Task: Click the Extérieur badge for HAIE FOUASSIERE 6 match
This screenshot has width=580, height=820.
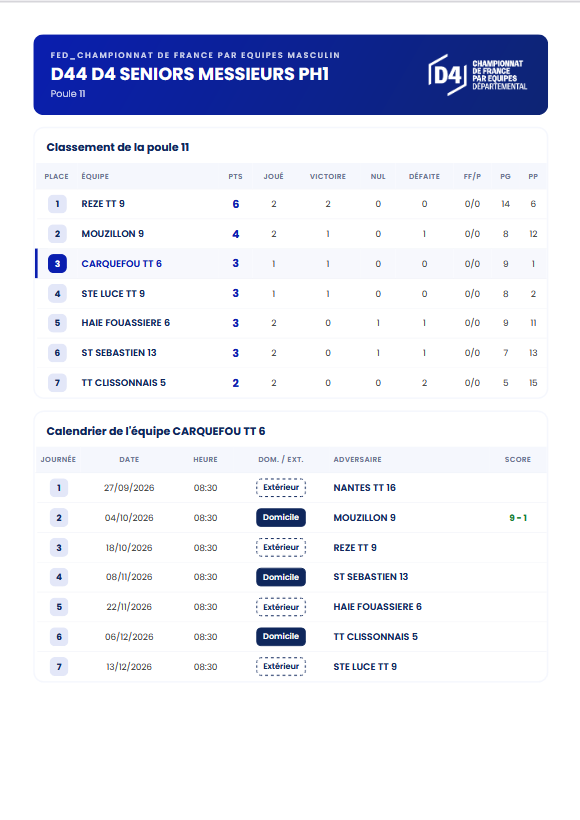Action: pyautogui.click(x=281, y=607)
